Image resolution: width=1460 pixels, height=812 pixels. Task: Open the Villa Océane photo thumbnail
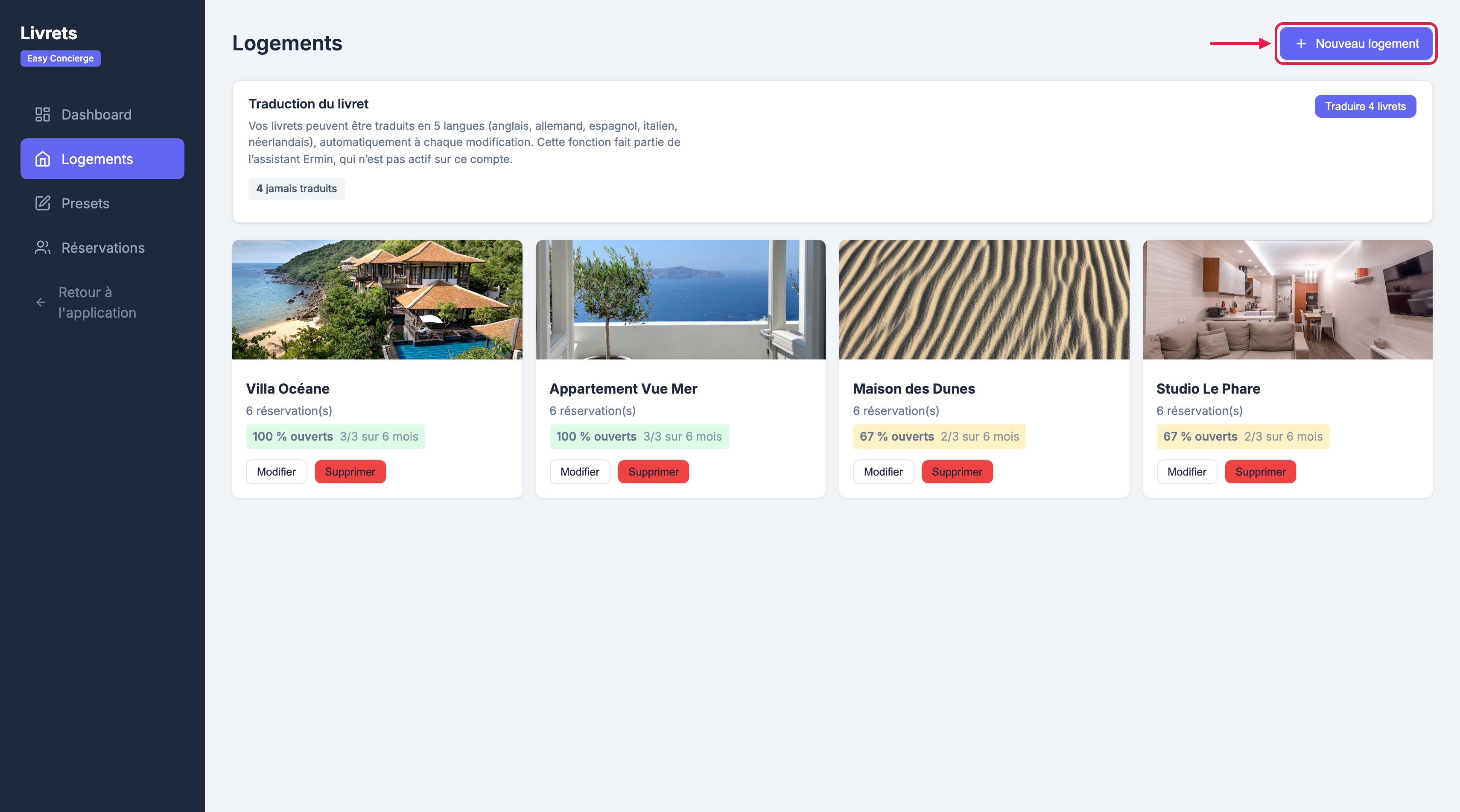377,300
